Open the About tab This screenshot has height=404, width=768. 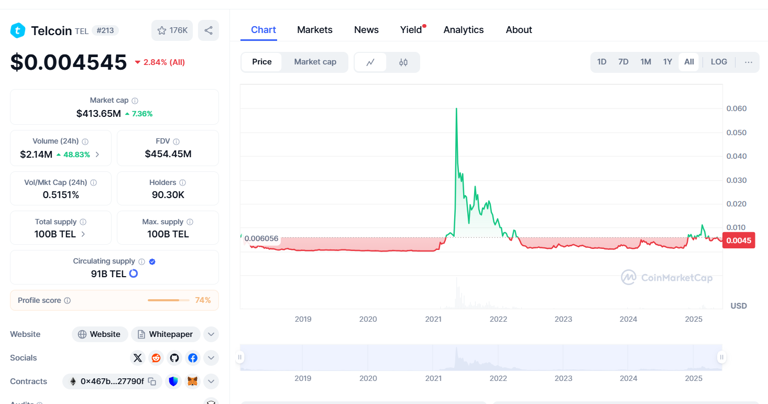tap(519, 30)
